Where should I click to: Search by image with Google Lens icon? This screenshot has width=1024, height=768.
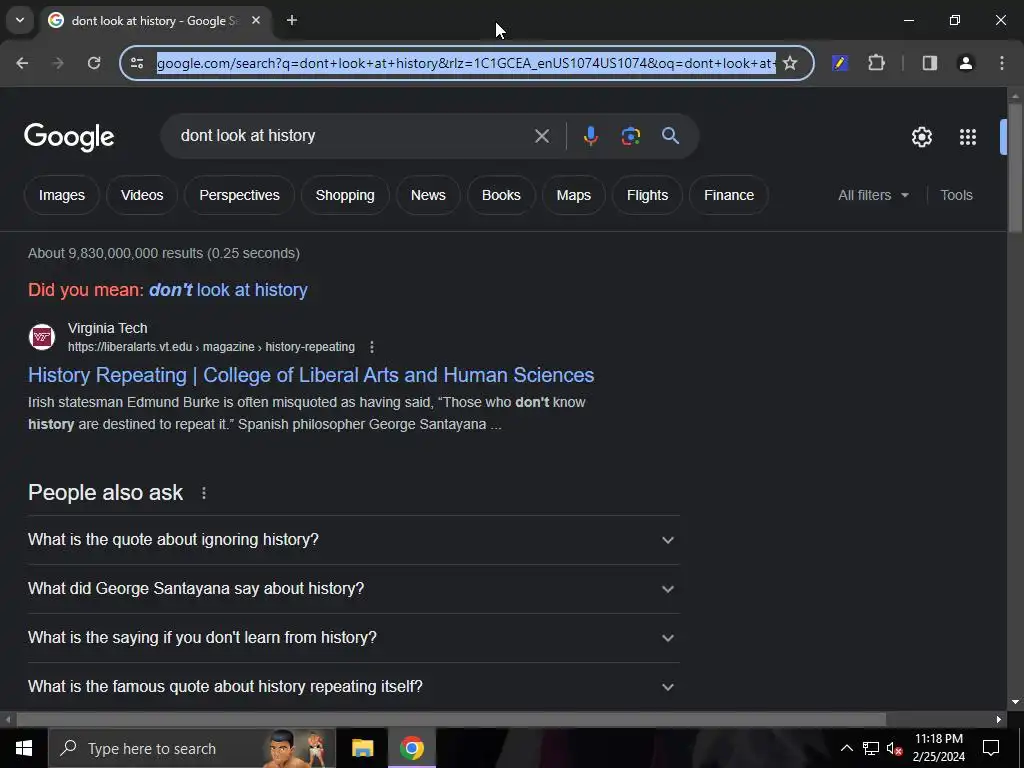click(x=630, y=136)
